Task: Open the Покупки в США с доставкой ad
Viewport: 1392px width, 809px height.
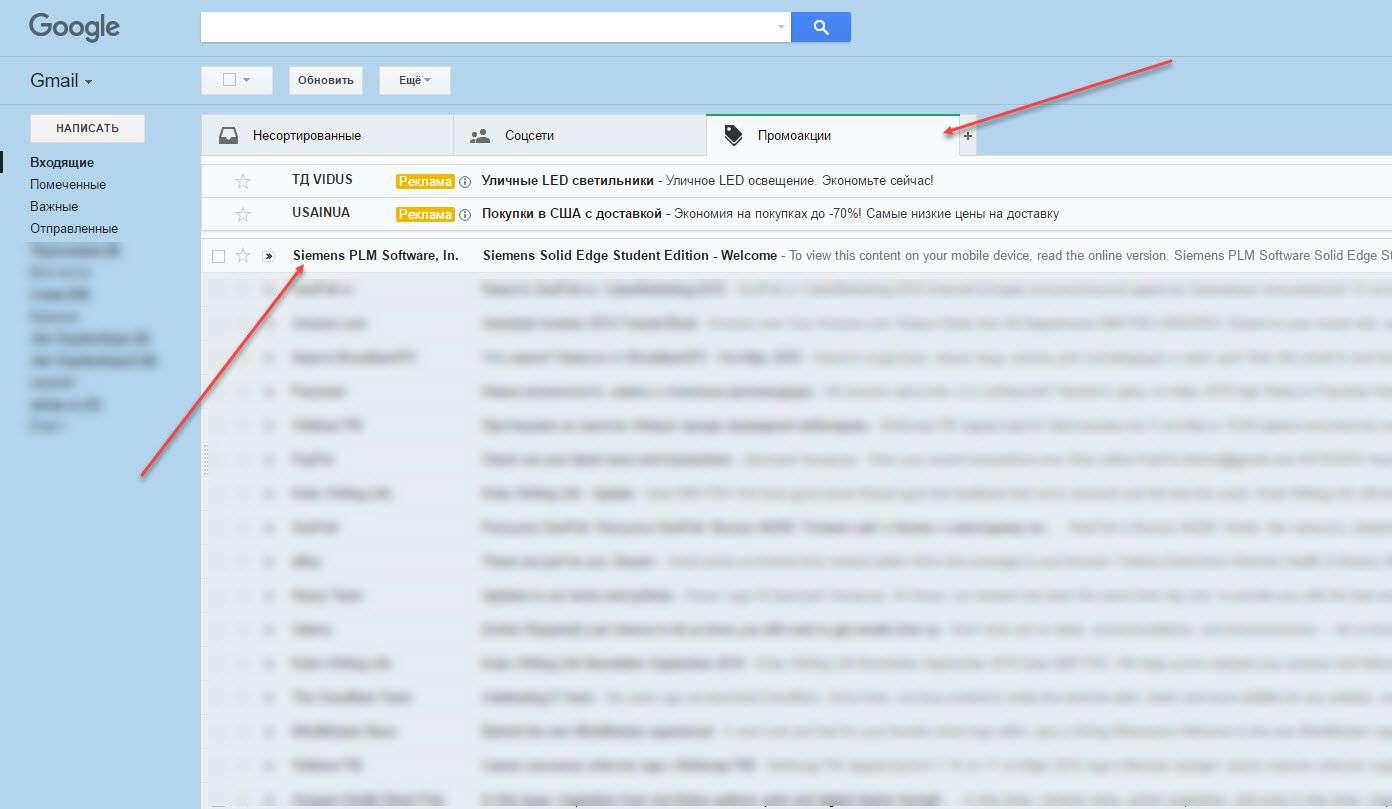Action: [572, 214]
